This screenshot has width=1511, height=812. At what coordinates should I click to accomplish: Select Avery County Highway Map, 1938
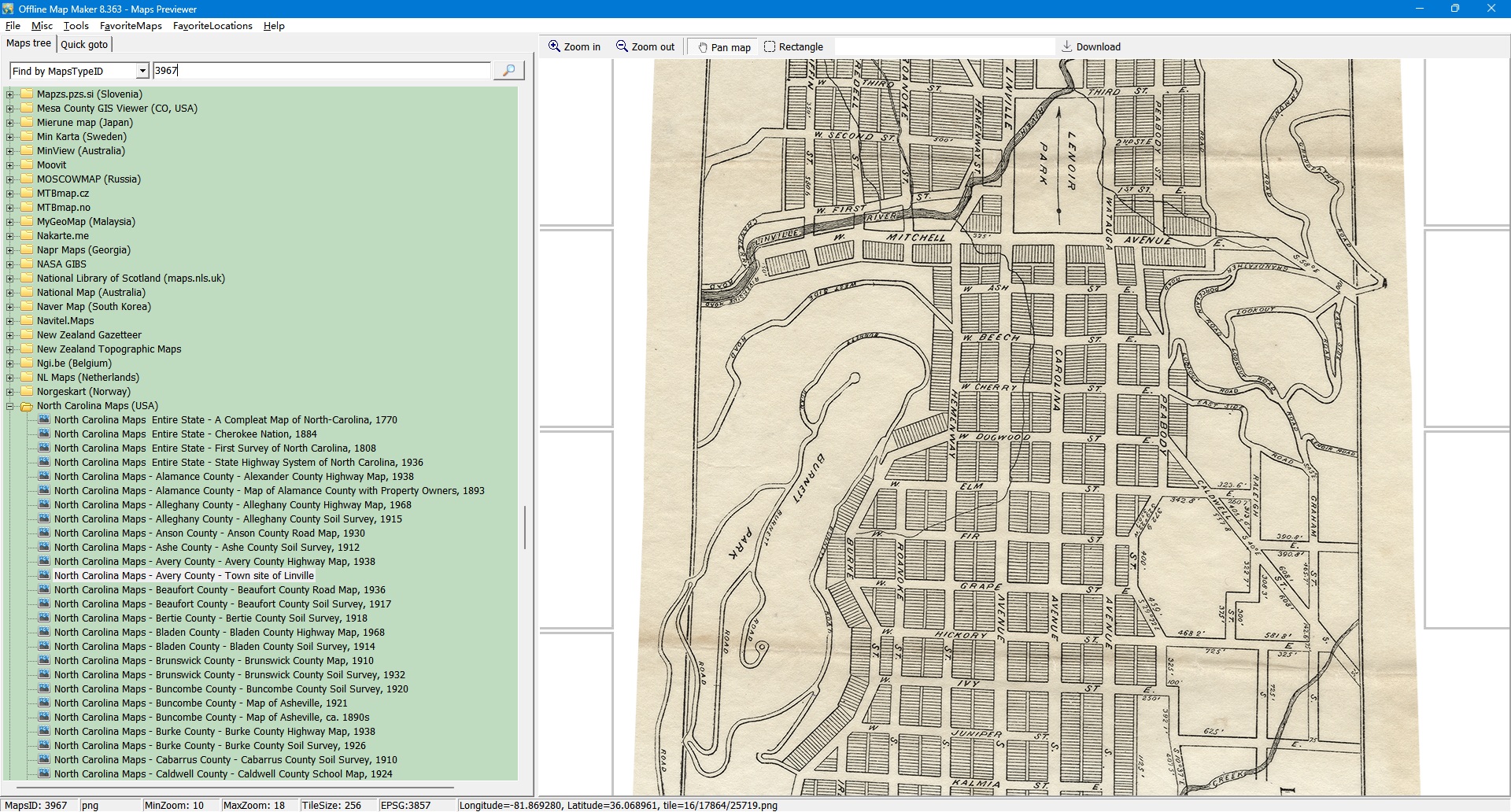(x=214, y=562)
